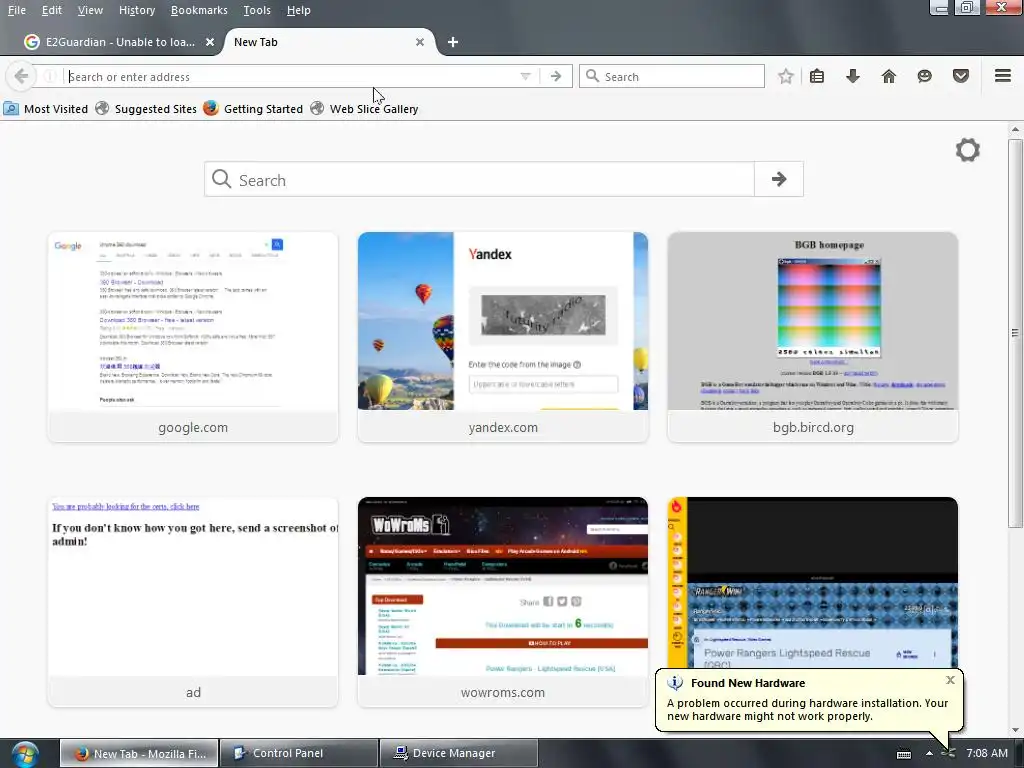Click the Found New Hardware balloon message
Screen dimensions: 1024x768
coord(807,710)
